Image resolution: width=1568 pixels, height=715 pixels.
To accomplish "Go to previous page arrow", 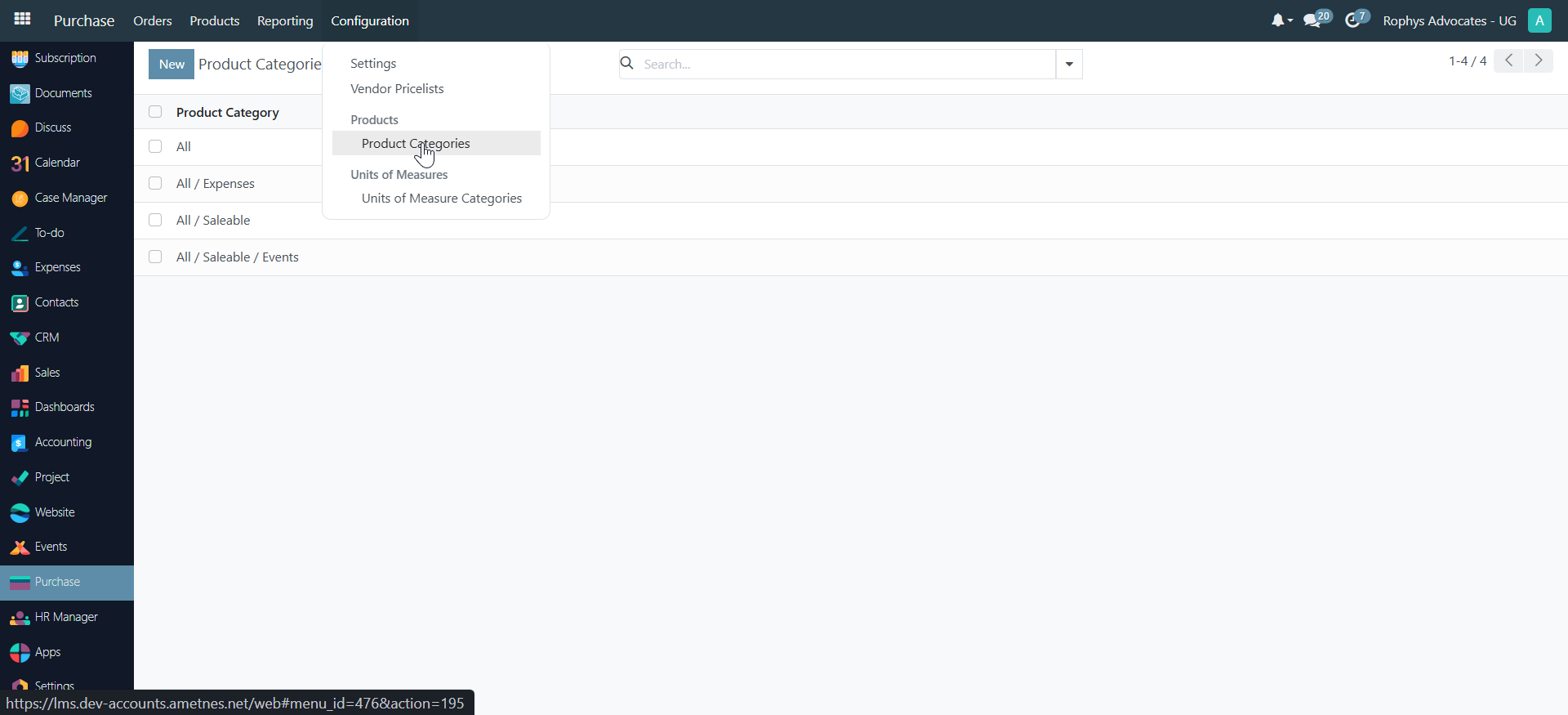I will pyautogui.click(x=1508, y=60).
